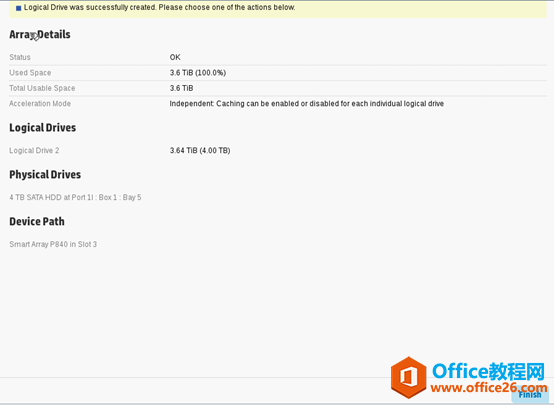Click the Used Space label

30,73
